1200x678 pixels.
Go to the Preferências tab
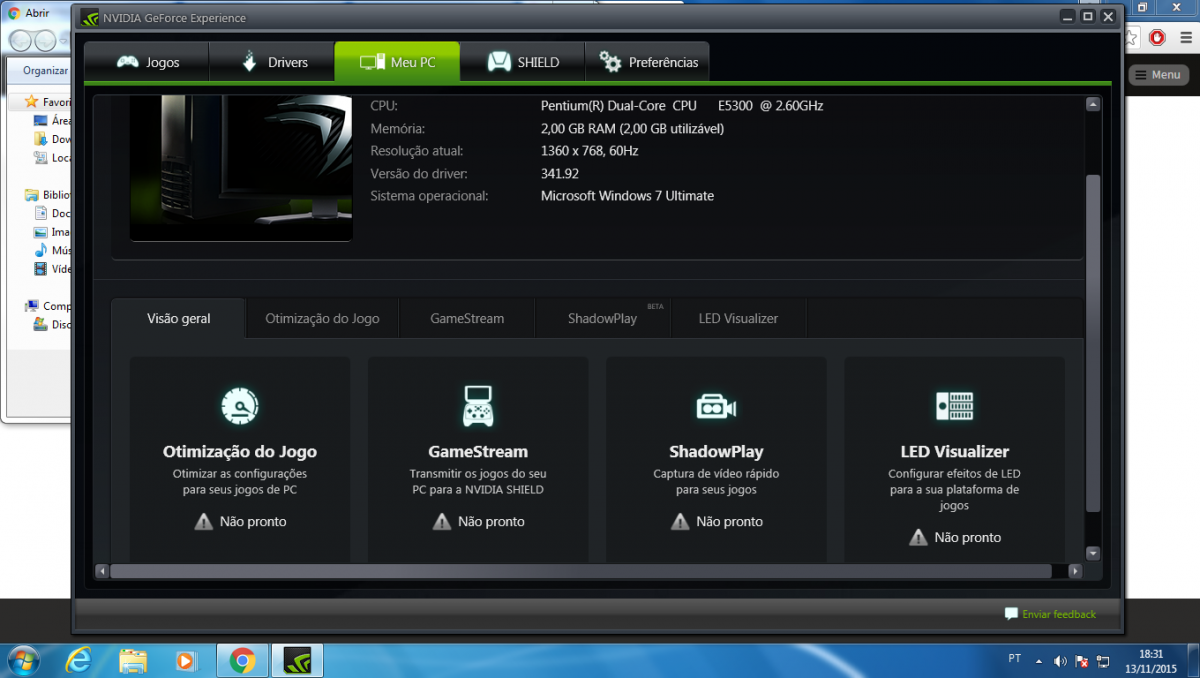(647, 62)
